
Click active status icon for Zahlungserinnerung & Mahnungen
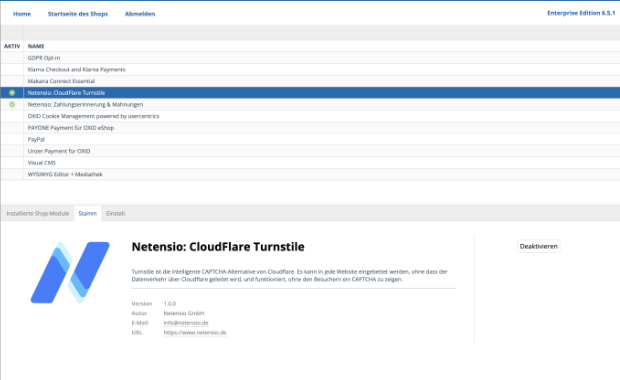click(12, 104)
